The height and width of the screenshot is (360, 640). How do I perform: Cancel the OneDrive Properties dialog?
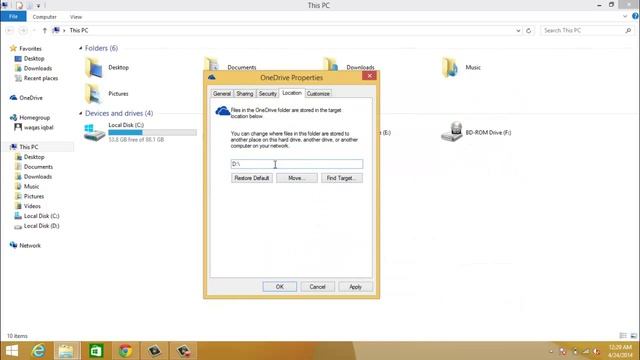(x=317, y=287)
